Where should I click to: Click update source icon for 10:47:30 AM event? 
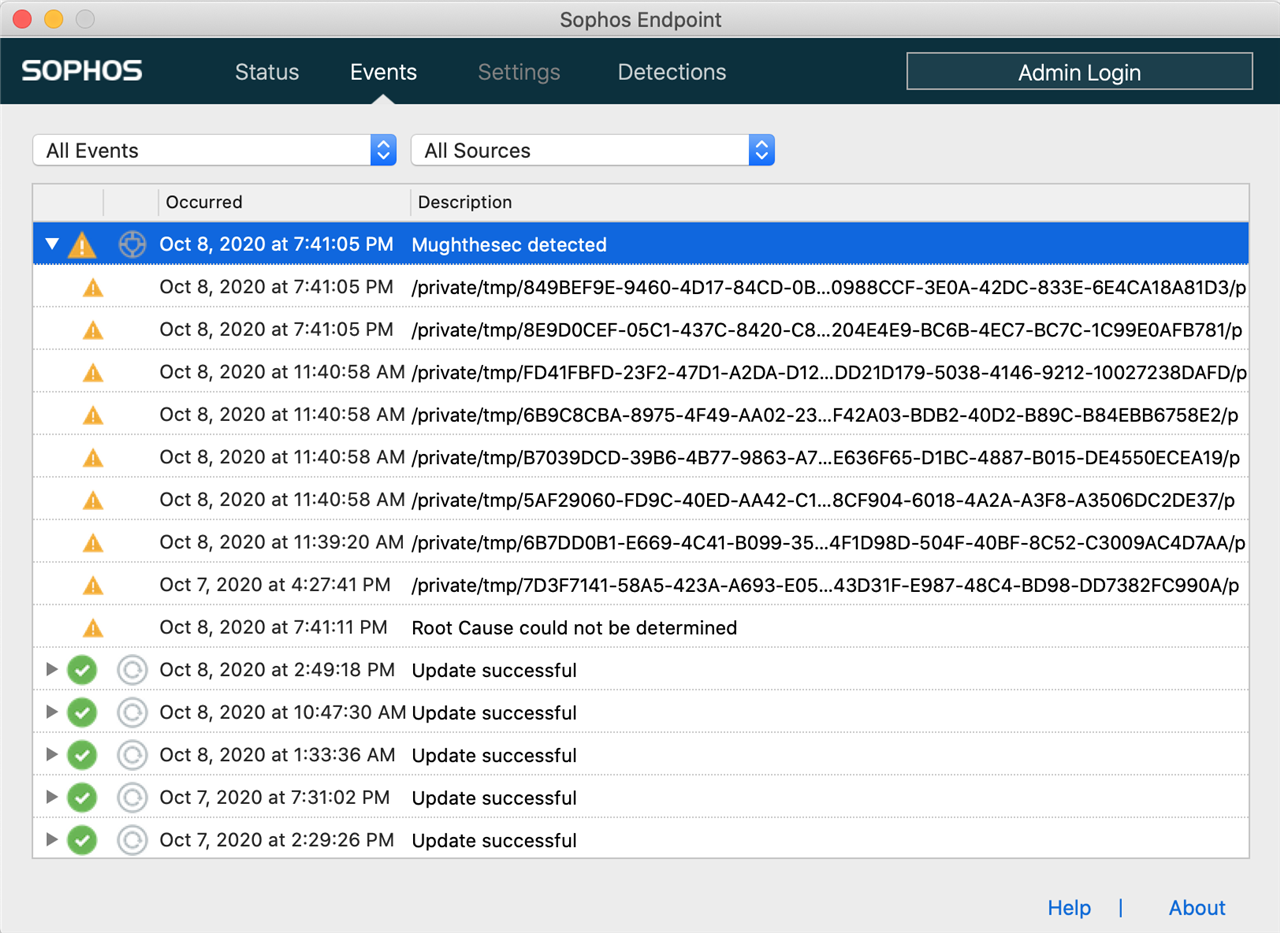pos(132,713)
